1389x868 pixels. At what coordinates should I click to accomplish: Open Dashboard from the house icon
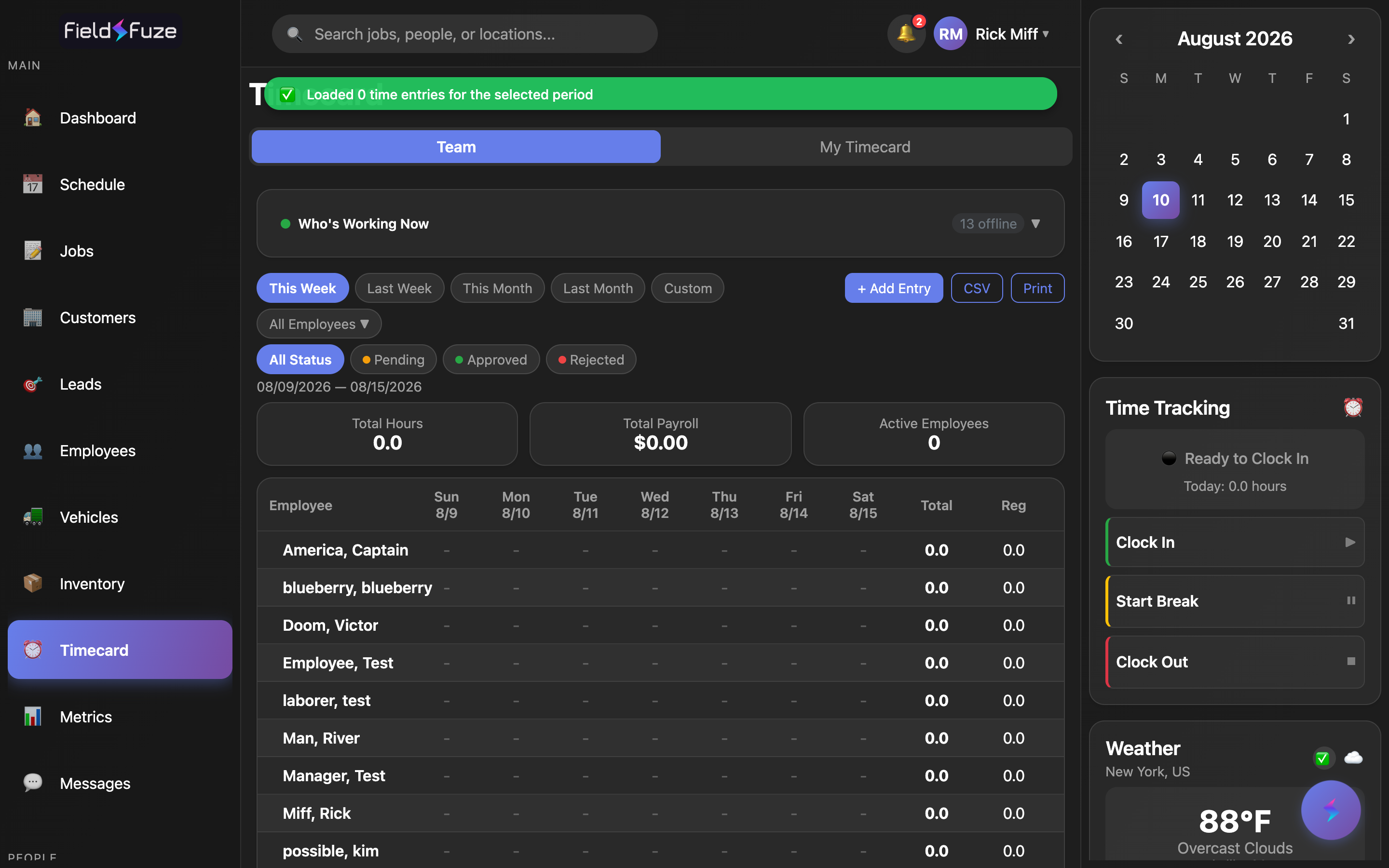[x=33, y=118]
